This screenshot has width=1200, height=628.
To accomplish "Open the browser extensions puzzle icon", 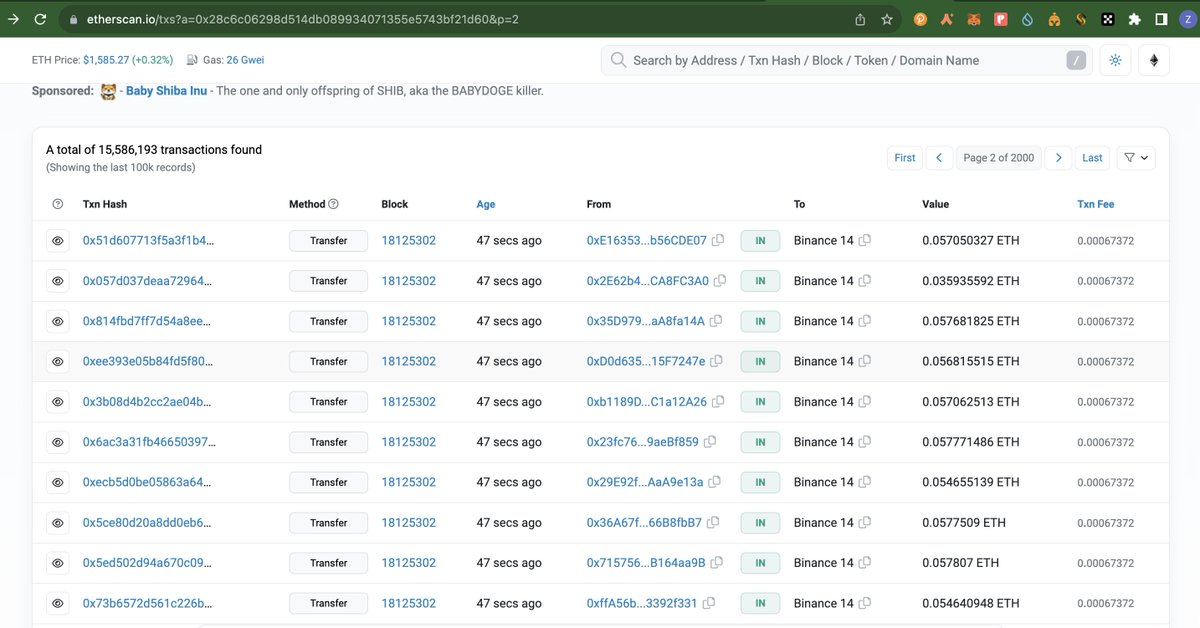I will [x=1134, y=18].
